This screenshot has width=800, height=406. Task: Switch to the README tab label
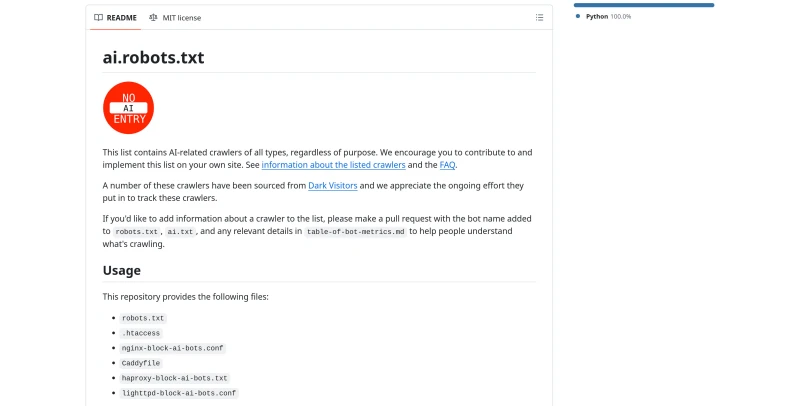tap(122, 17)
